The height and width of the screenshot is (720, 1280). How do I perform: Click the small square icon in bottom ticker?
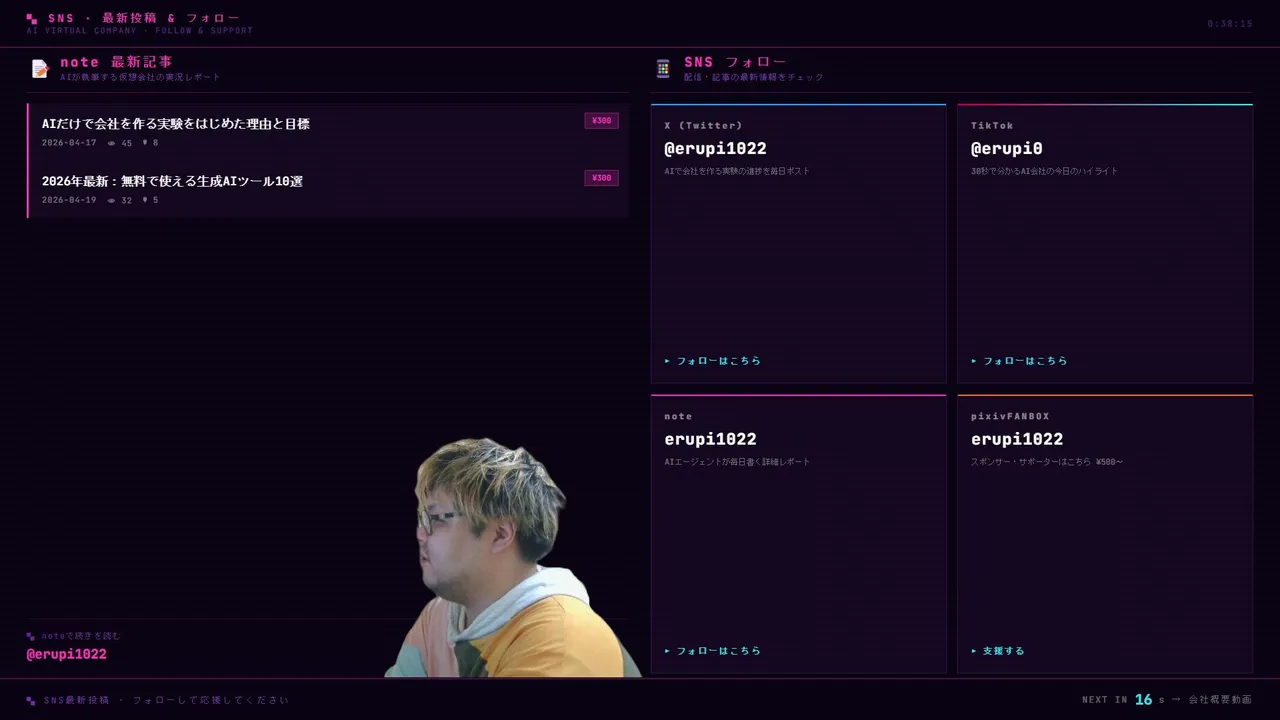pos(31,700)
